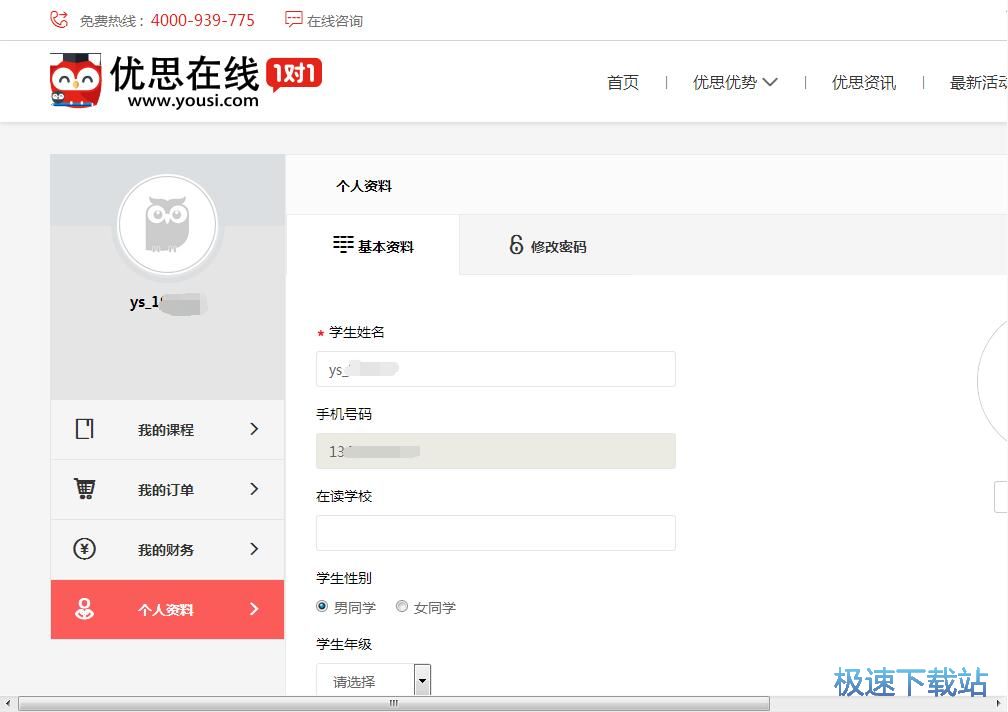
Task: Switch to the 修改密码 tab
Action: coord(548,245)
